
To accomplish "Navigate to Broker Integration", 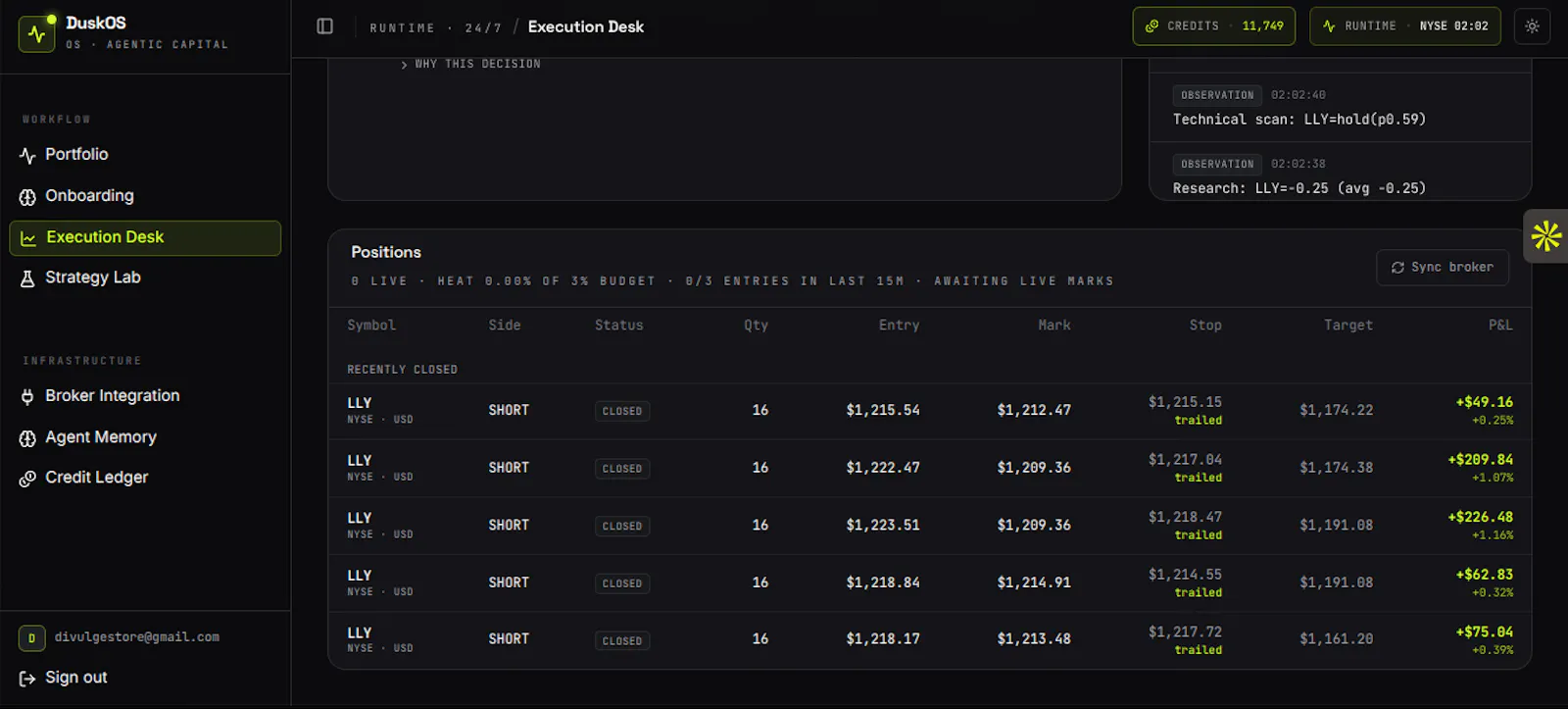I will pos(145,396).
